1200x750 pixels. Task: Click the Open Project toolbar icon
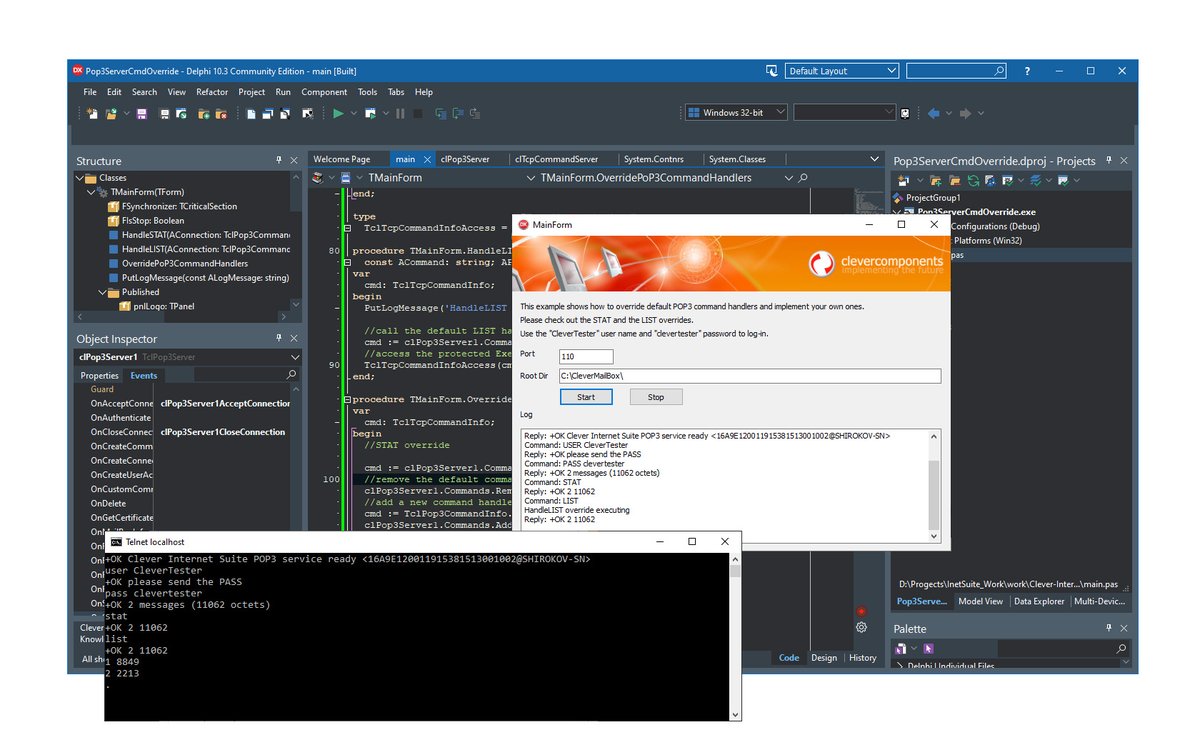(181, 114)
